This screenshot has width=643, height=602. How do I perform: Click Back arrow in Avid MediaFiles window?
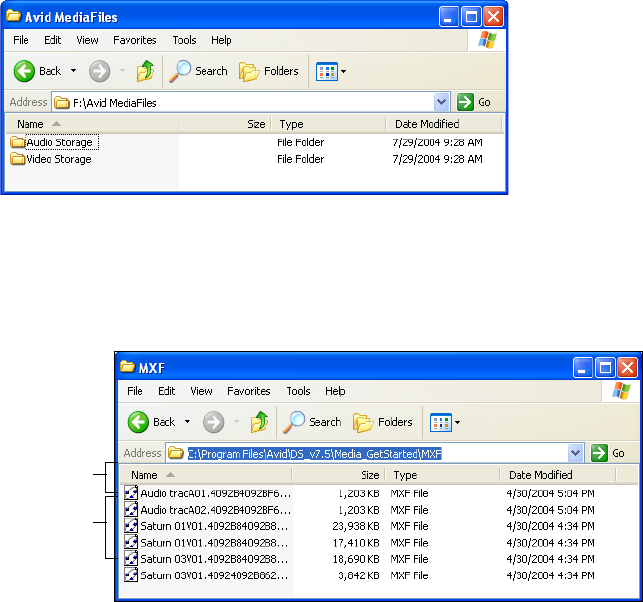point(24,71)
